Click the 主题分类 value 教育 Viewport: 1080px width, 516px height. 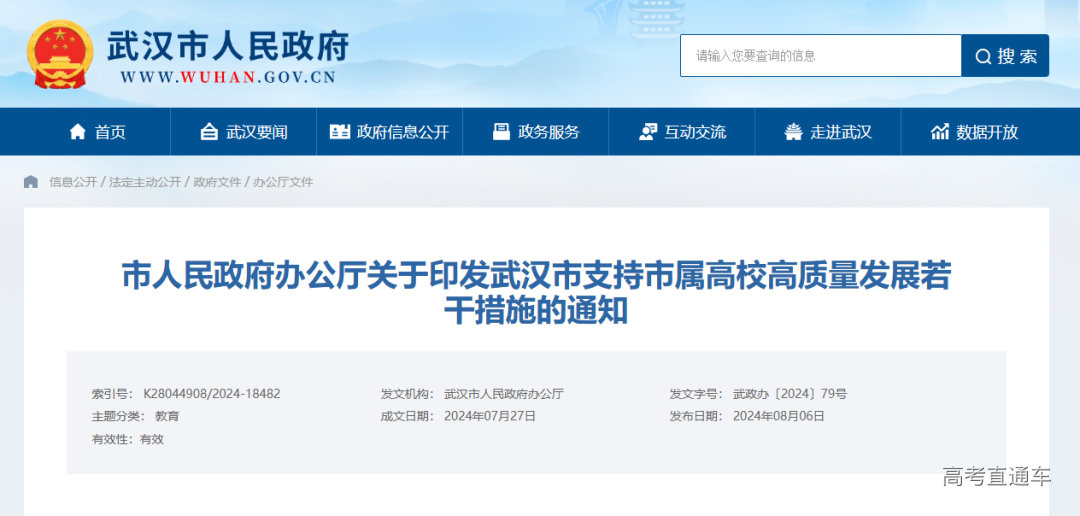(167, 416)
